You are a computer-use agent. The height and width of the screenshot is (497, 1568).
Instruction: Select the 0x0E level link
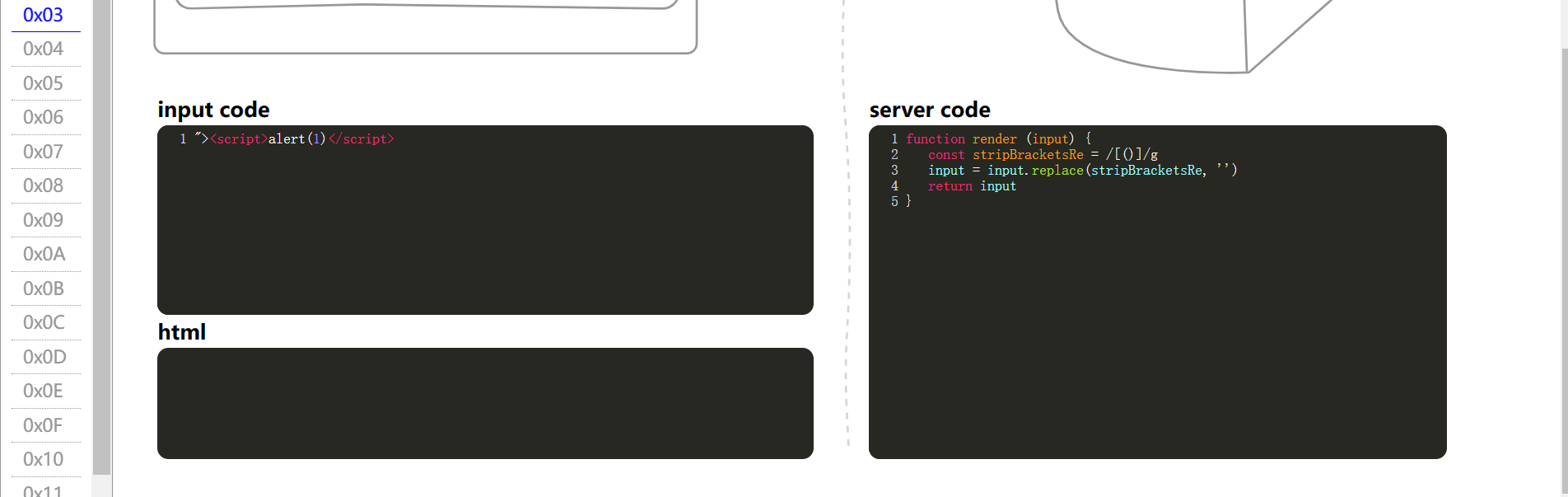(43, 391)
